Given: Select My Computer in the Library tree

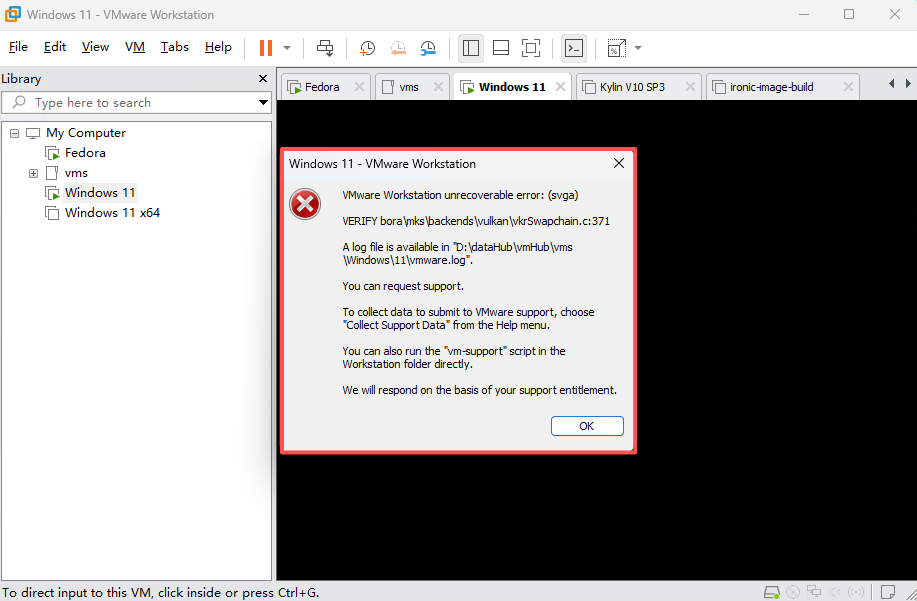Looking at the screenshot, I should pyautogui.click(x=86, y=133).
